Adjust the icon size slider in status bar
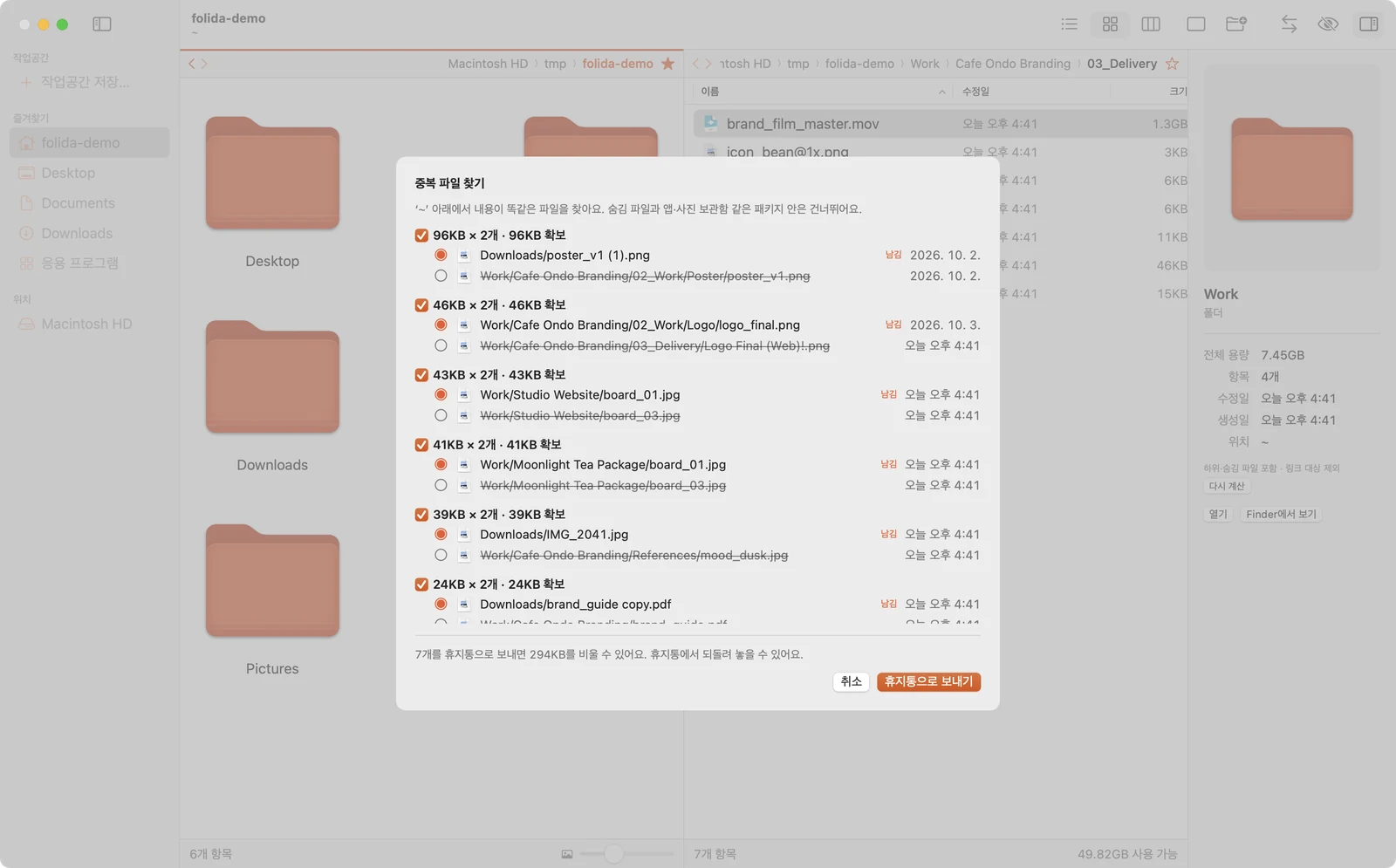Image resolution: width=1396 pixels, height=868 pixels. click(613, 854)
